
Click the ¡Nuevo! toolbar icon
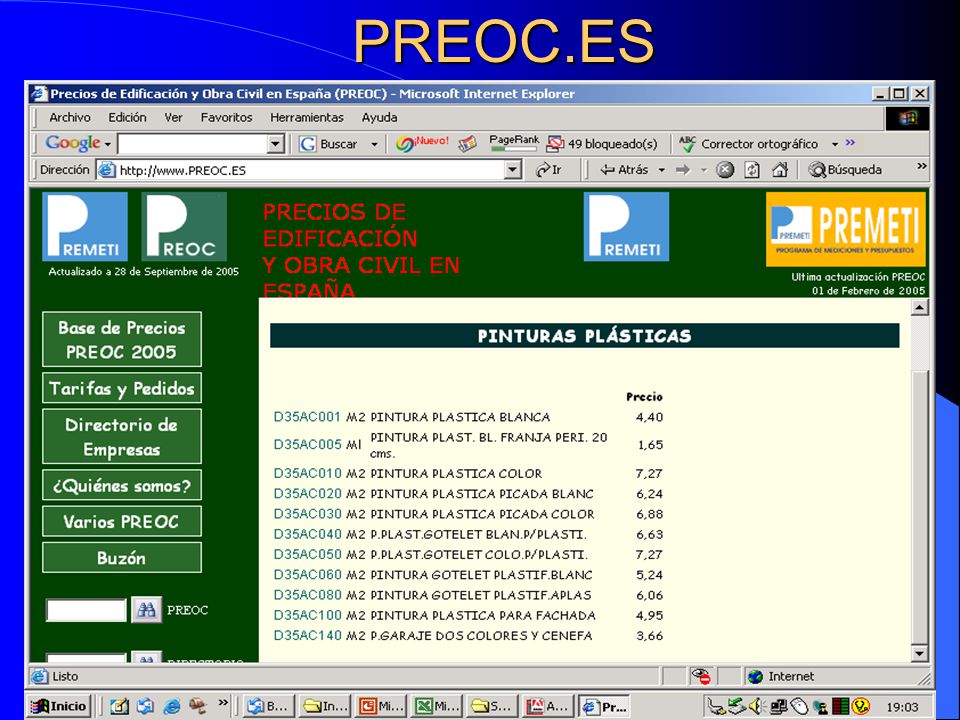click(x=422, y=143)
